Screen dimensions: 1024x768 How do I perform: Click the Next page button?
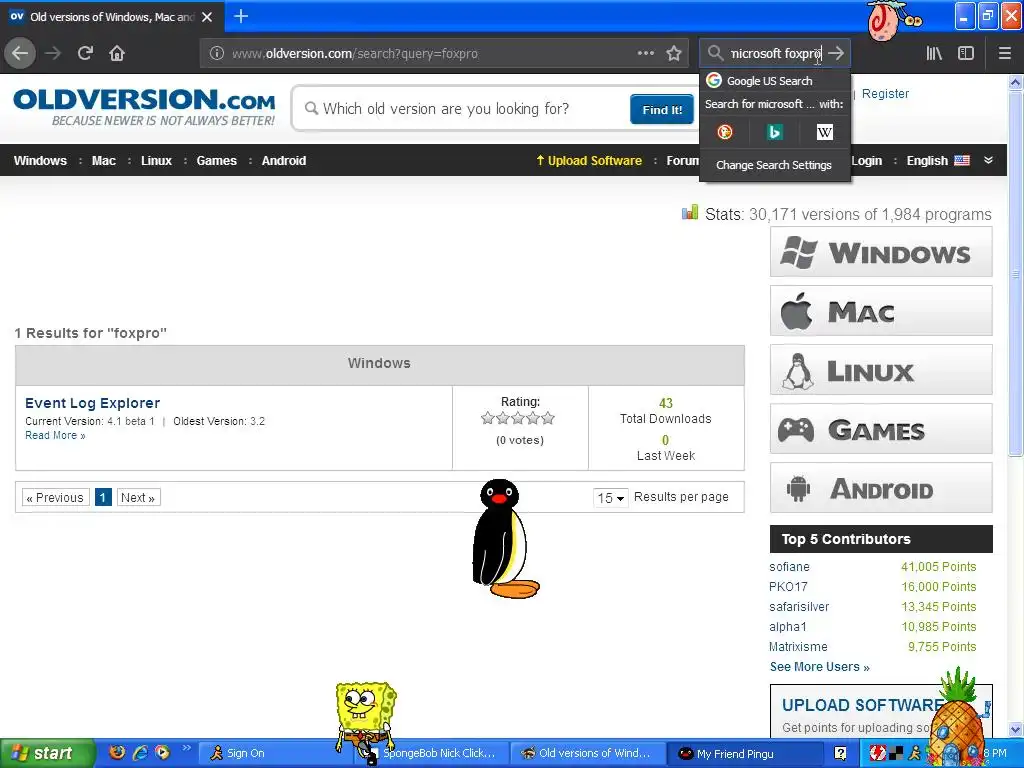click(138, 498)
